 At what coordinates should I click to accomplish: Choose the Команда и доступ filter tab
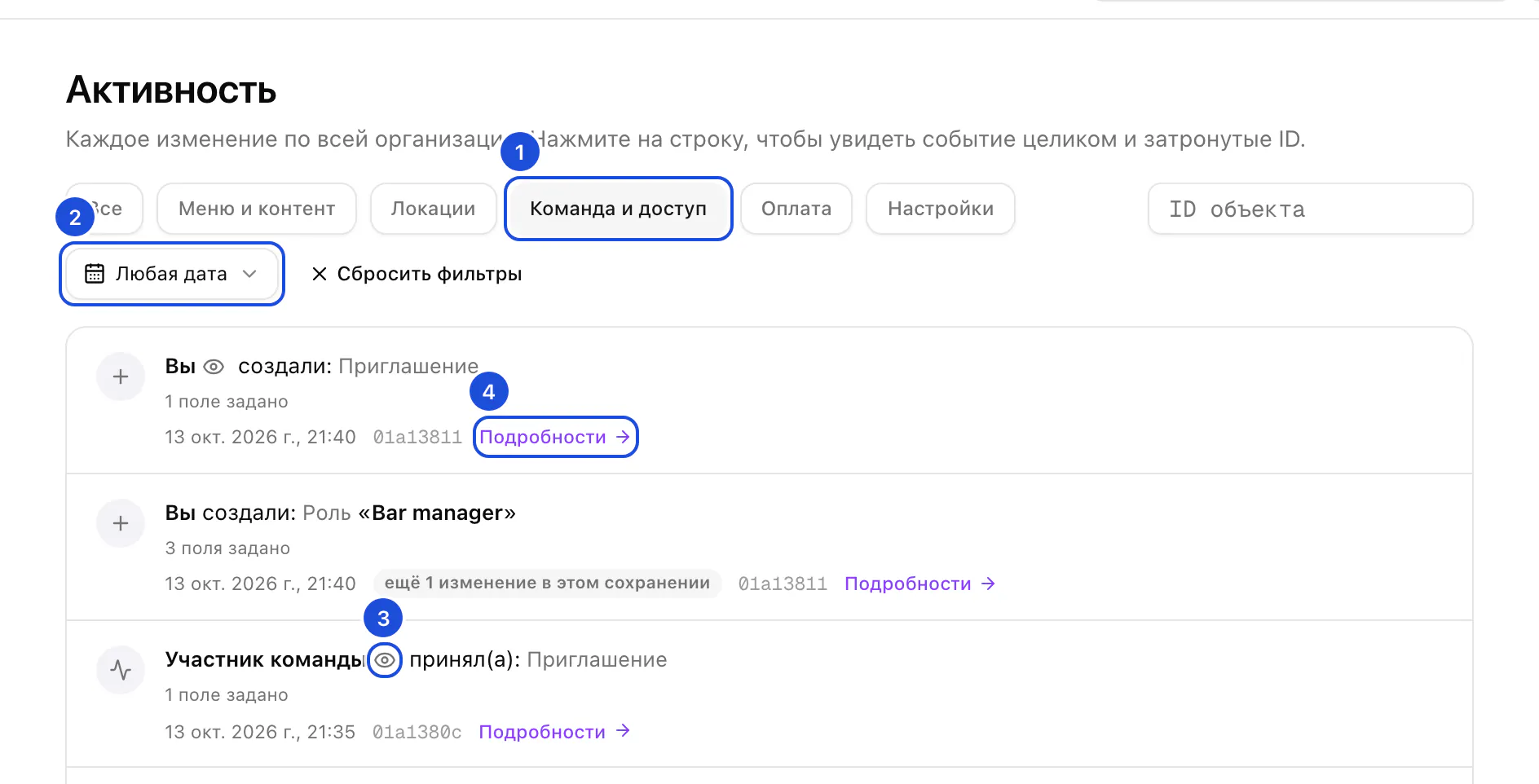pyautogui.click(x=619, y=209)
